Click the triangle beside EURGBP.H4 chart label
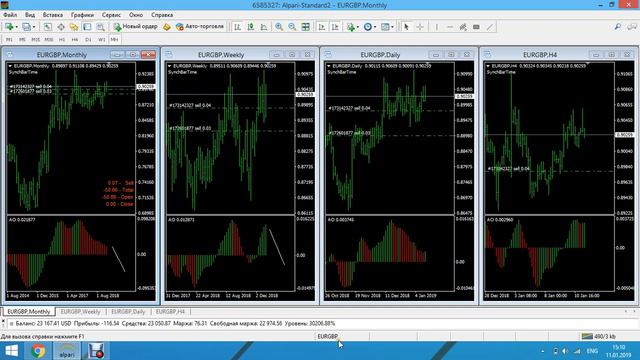 (488, 66)
